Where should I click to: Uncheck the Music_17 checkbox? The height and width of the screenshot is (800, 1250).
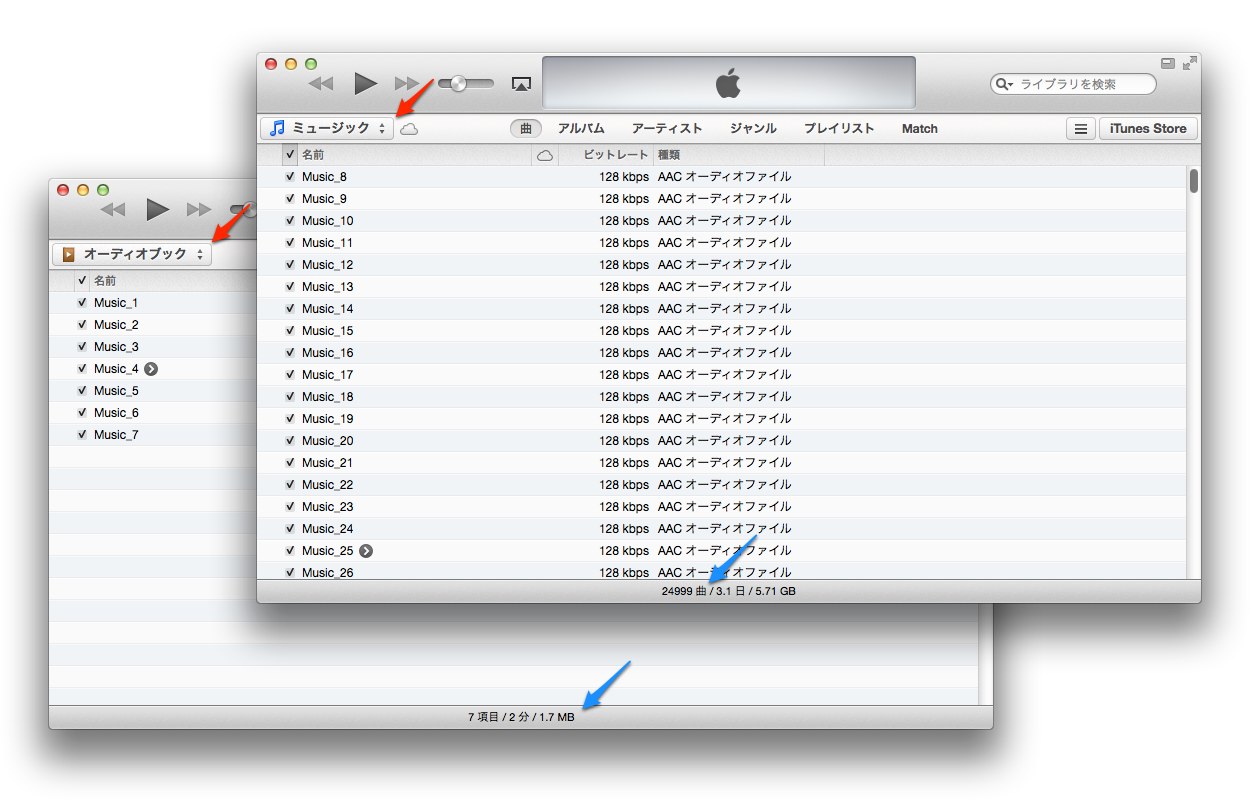[x=290, y=375]
